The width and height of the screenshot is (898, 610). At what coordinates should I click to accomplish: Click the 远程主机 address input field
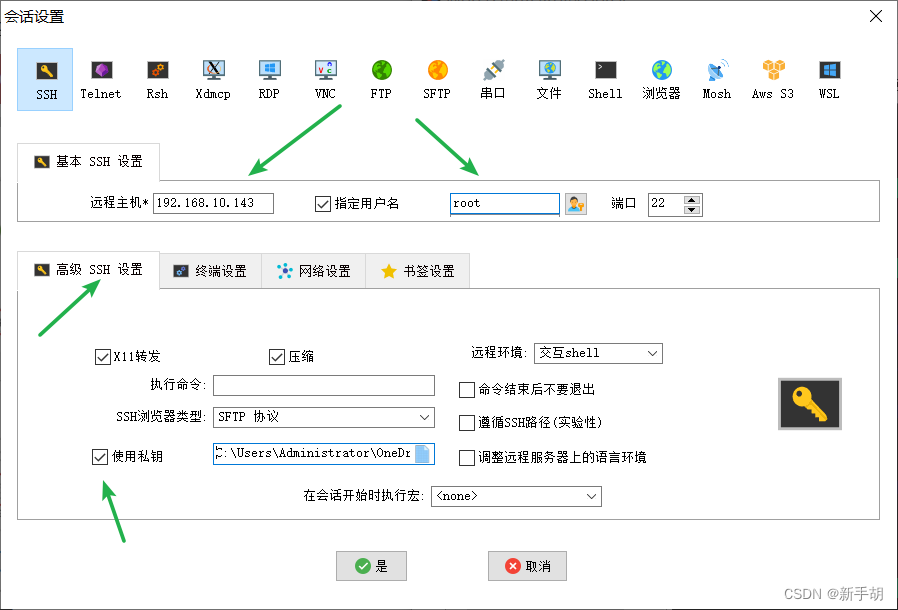click(x=212, y=202)
